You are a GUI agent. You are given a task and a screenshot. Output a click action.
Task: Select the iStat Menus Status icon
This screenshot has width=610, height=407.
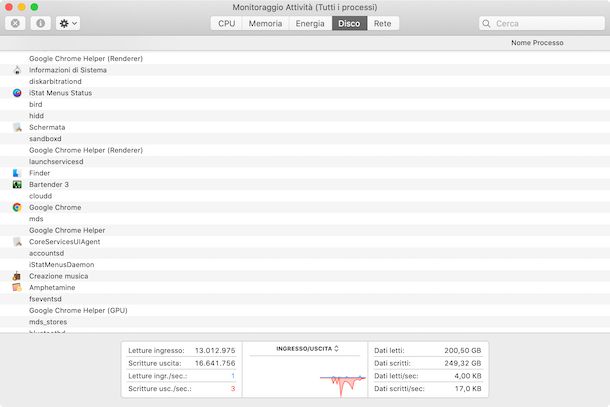pyautogui.click(x=17, y=93)
